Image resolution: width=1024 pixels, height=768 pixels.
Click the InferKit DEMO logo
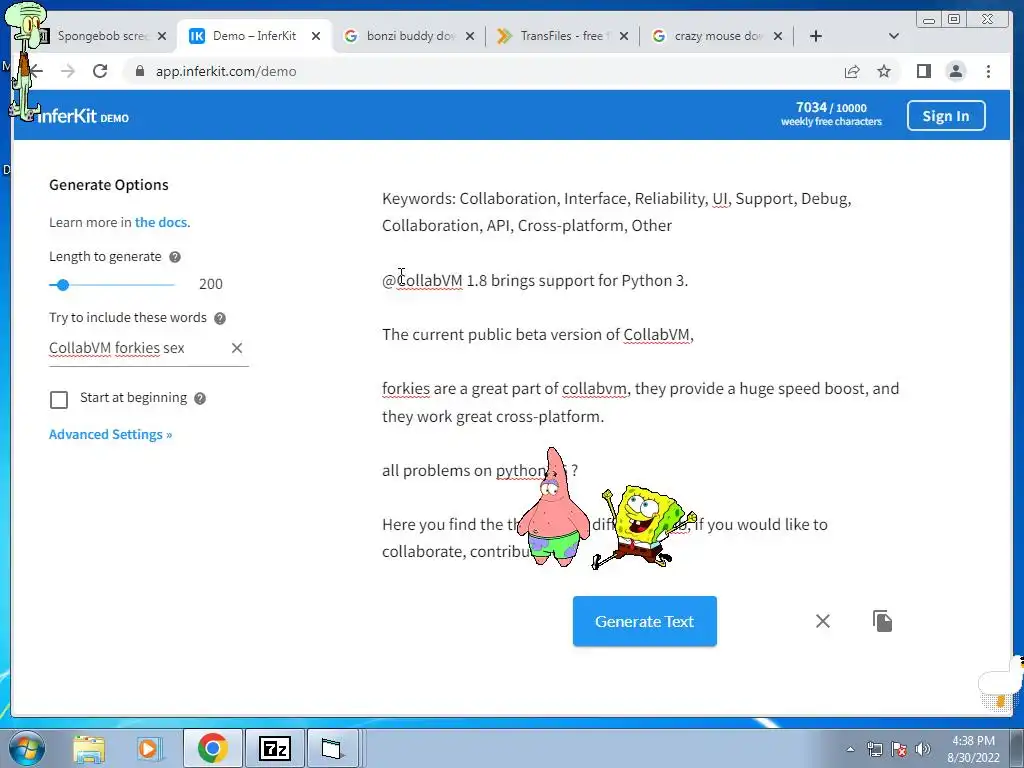tap(83, 116)
